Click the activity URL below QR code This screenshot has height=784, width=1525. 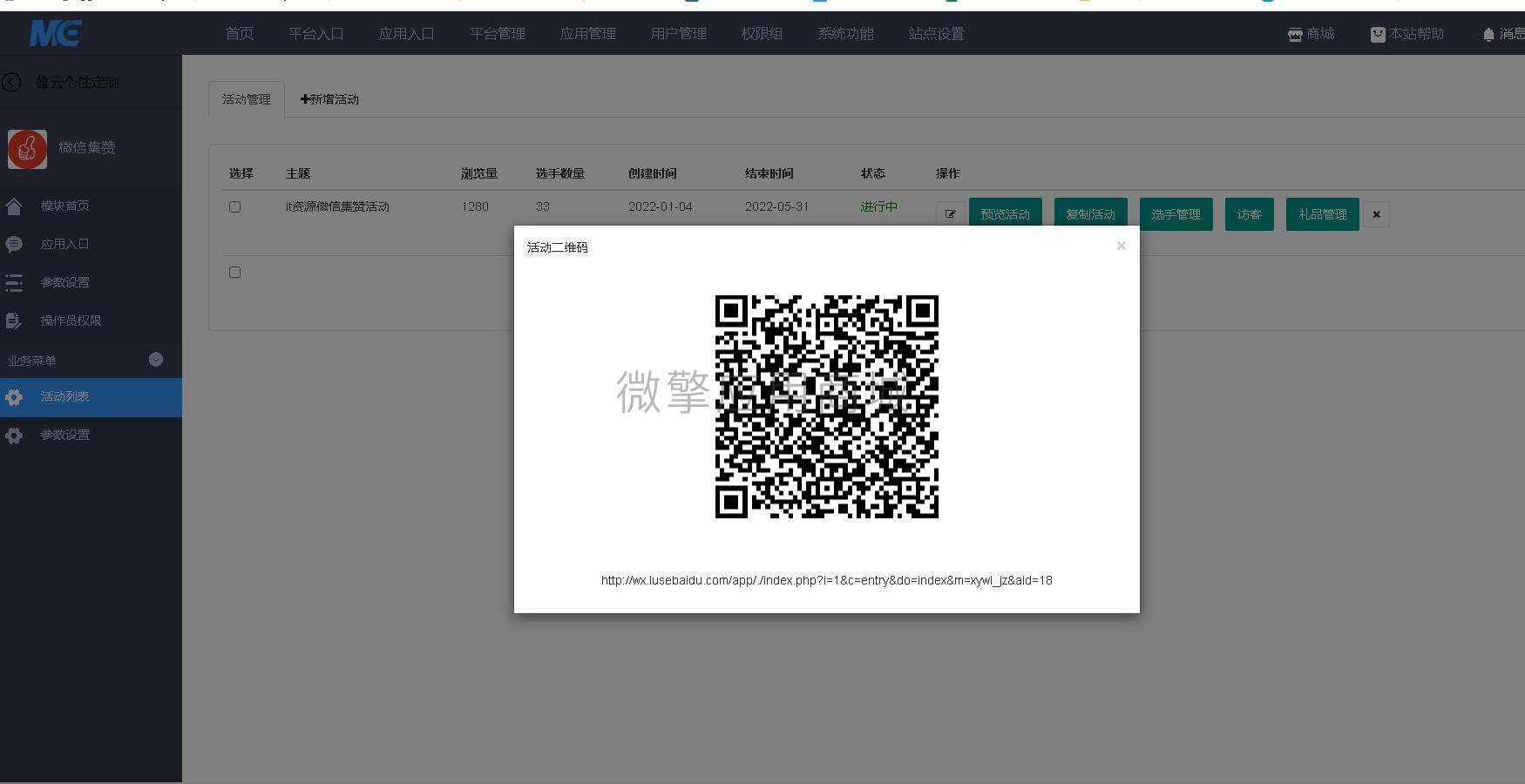pos(827,580)
